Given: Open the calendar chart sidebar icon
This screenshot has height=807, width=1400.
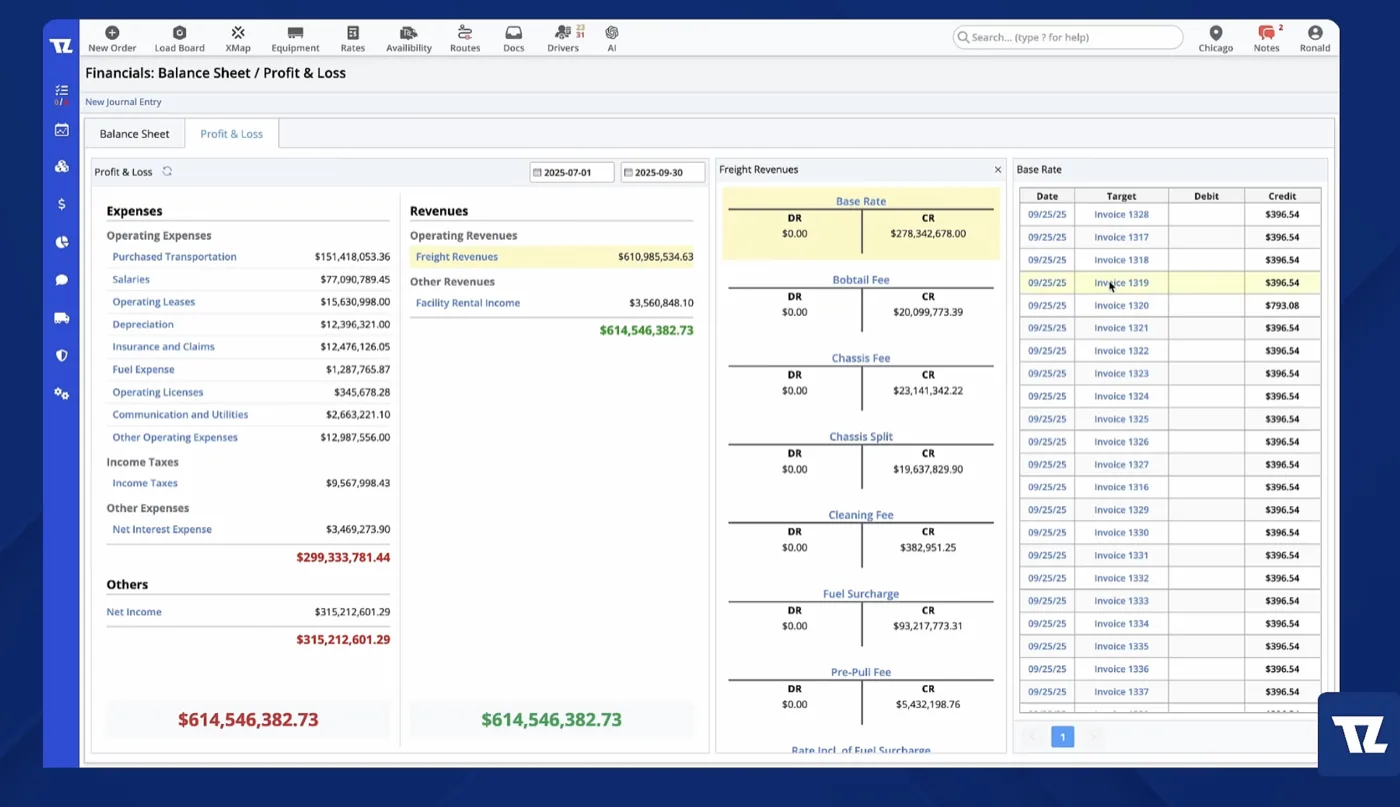Looking at the screenshot, I should 61,129.
